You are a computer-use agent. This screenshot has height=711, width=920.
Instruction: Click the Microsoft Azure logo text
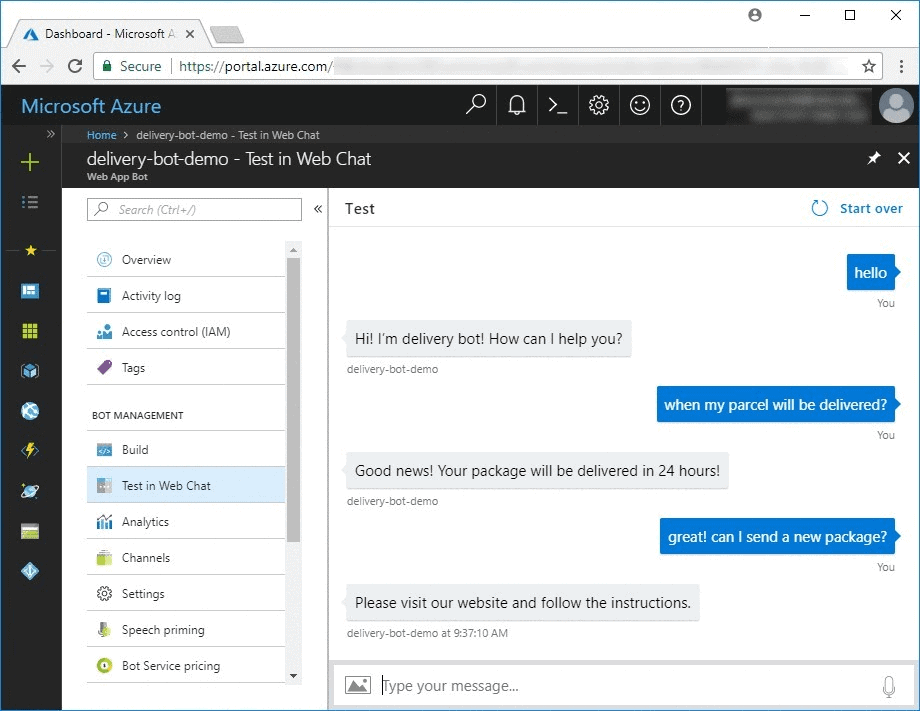click(x=91, y=106)
